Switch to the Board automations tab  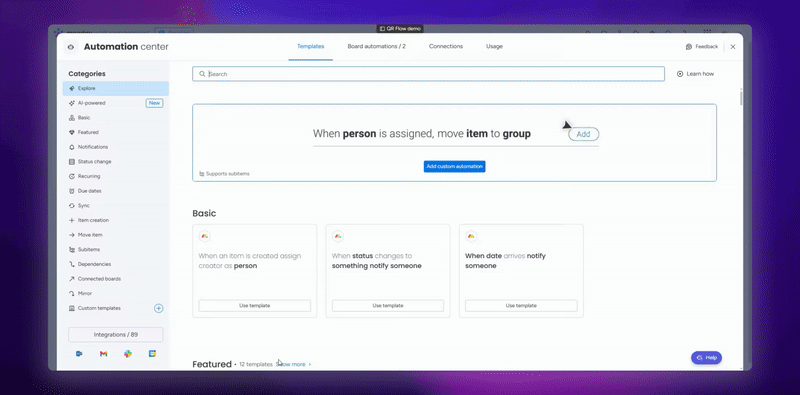(377, 46)
